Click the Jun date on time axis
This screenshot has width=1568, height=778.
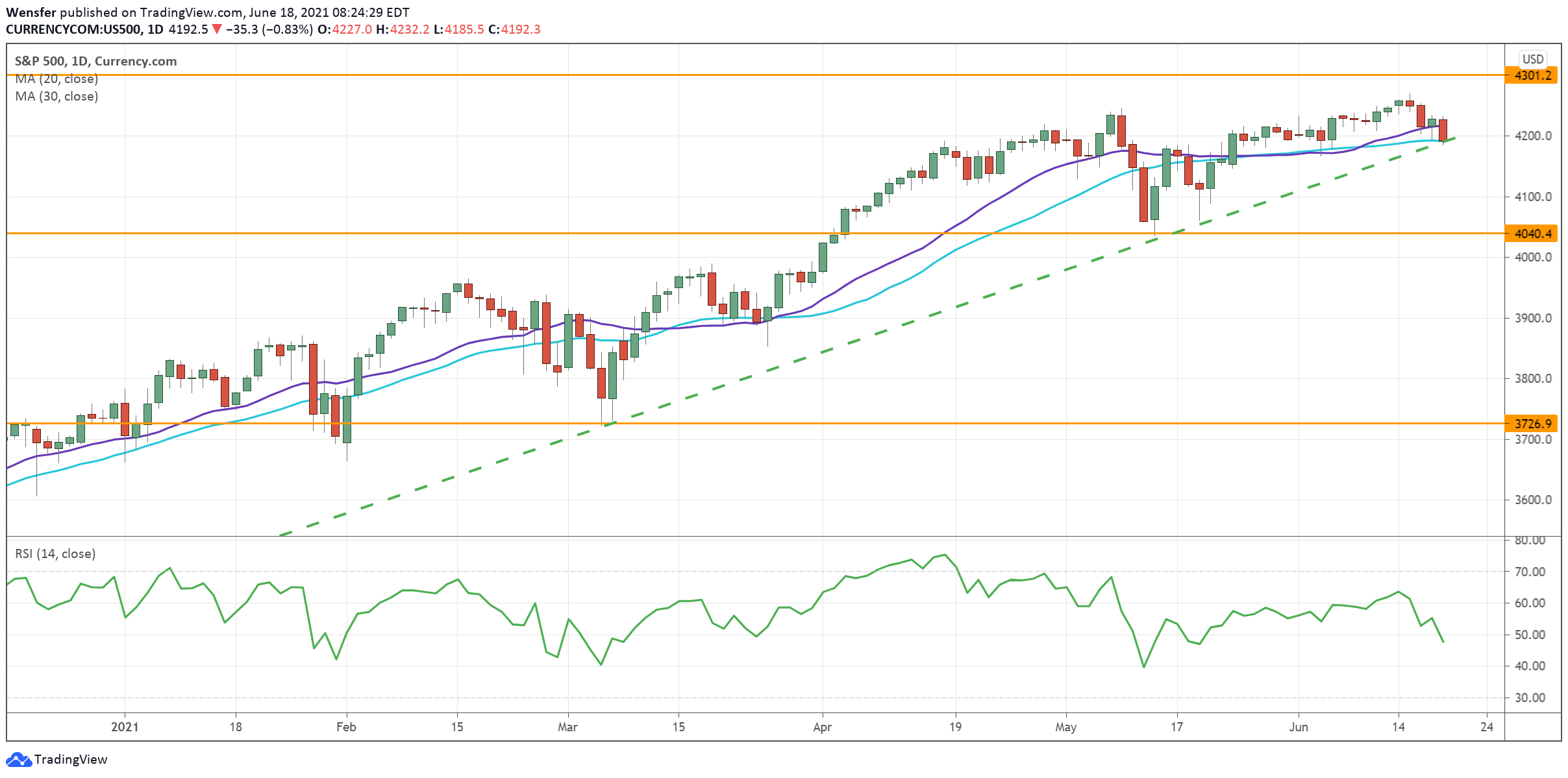point(1299,727)
